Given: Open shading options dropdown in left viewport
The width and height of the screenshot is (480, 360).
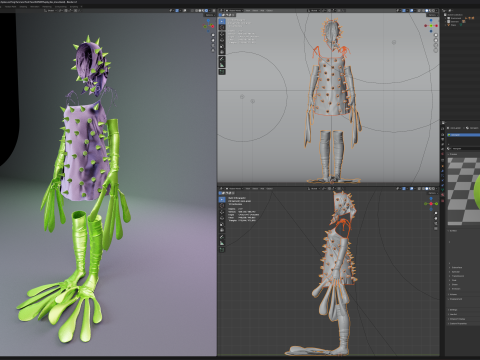Looking at the screenshot, I should click(210, 10).
